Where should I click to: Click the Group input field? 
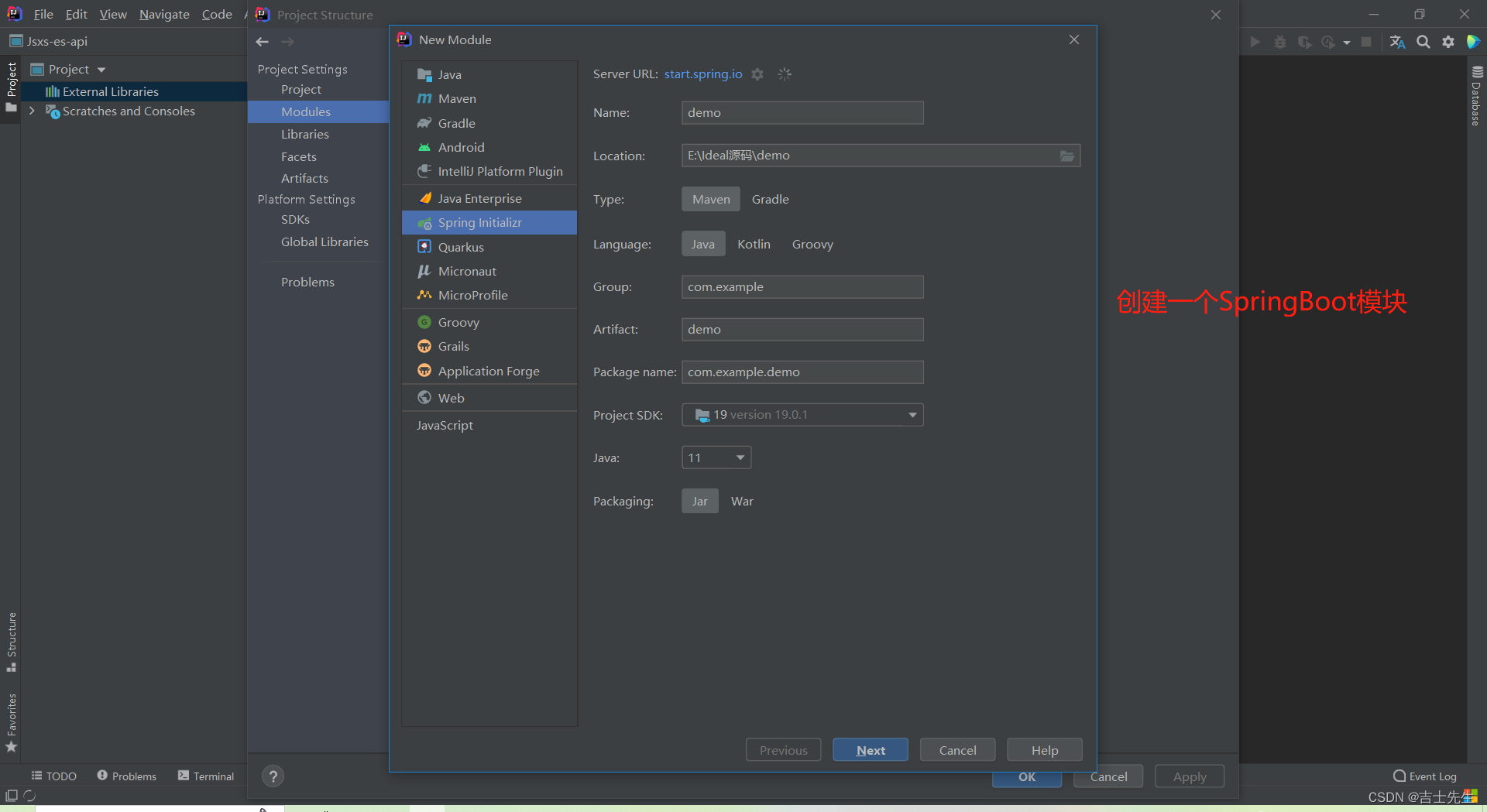tap(802, 287)
